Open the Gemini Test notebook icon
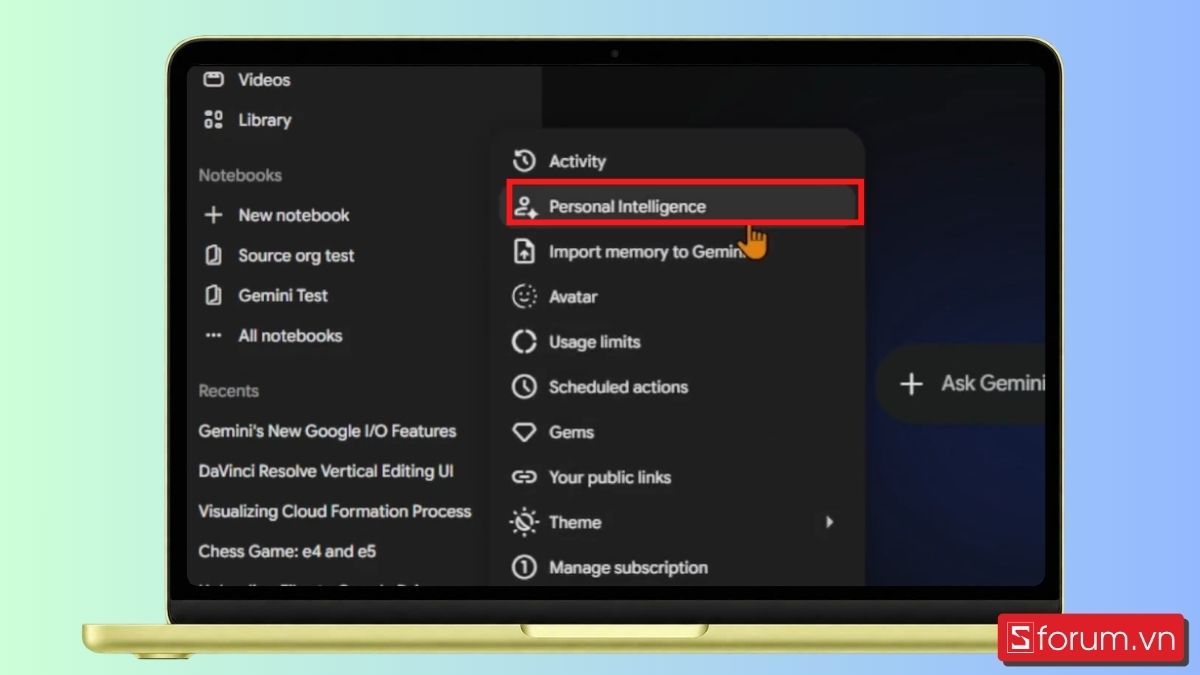The width and height of the screenshot is (1200, 675). pyautogui.click(x=213, y=295)
